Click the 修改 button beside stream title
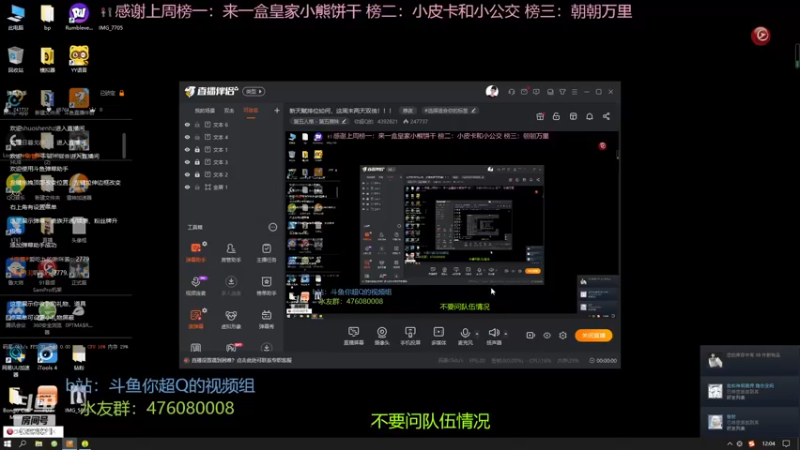 click(408, 111)
